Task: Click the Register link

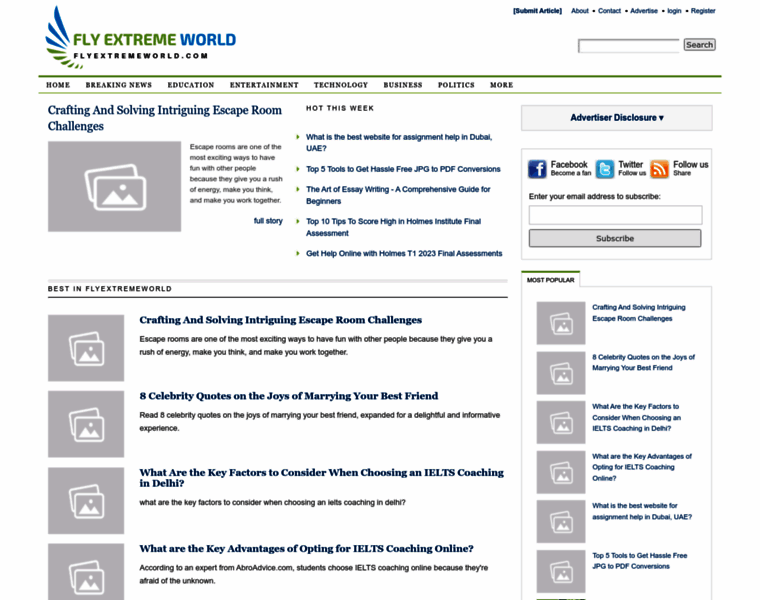Action: [703, 11]
